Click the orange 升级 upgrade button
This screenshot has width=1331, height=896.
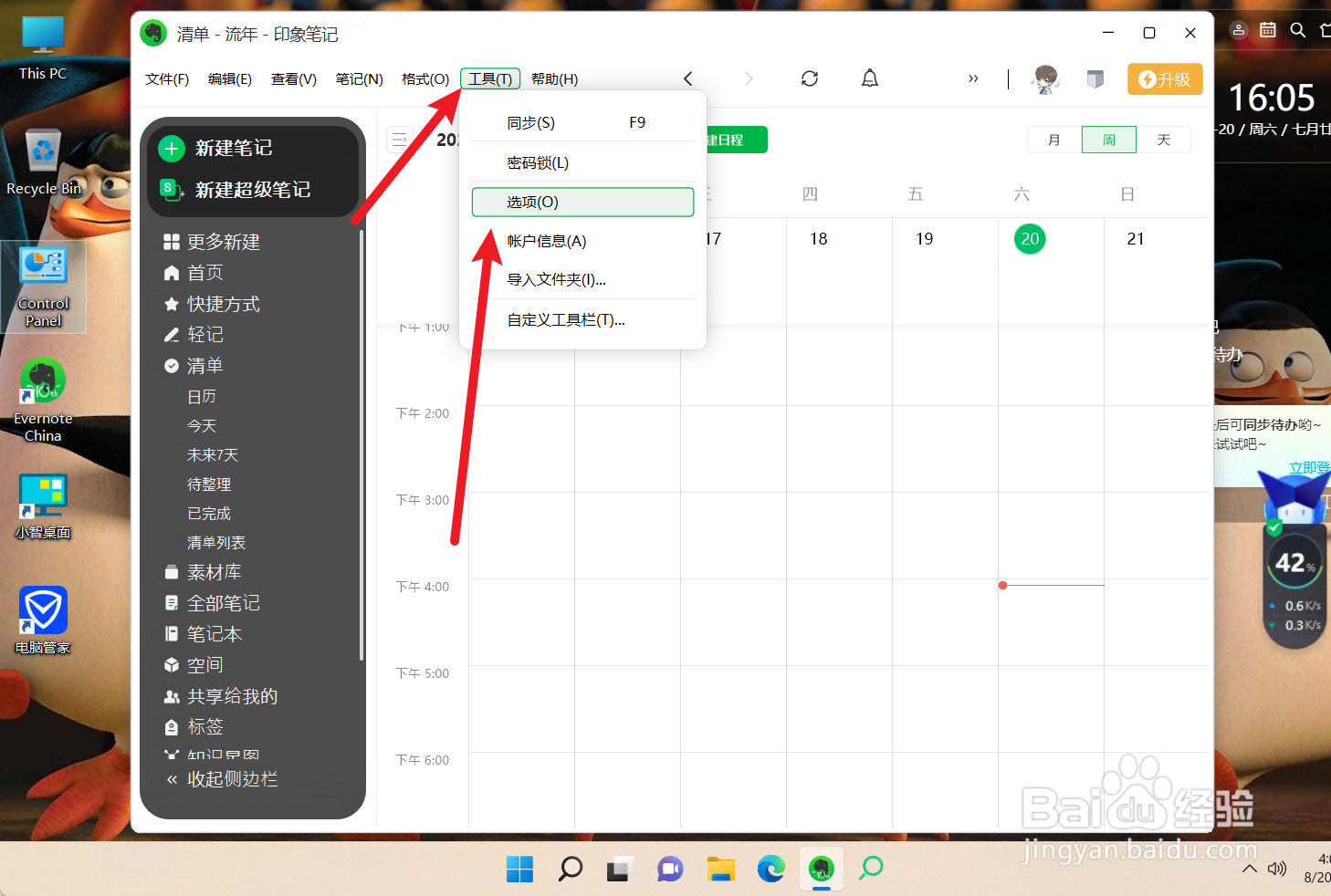click(1165, 79)
